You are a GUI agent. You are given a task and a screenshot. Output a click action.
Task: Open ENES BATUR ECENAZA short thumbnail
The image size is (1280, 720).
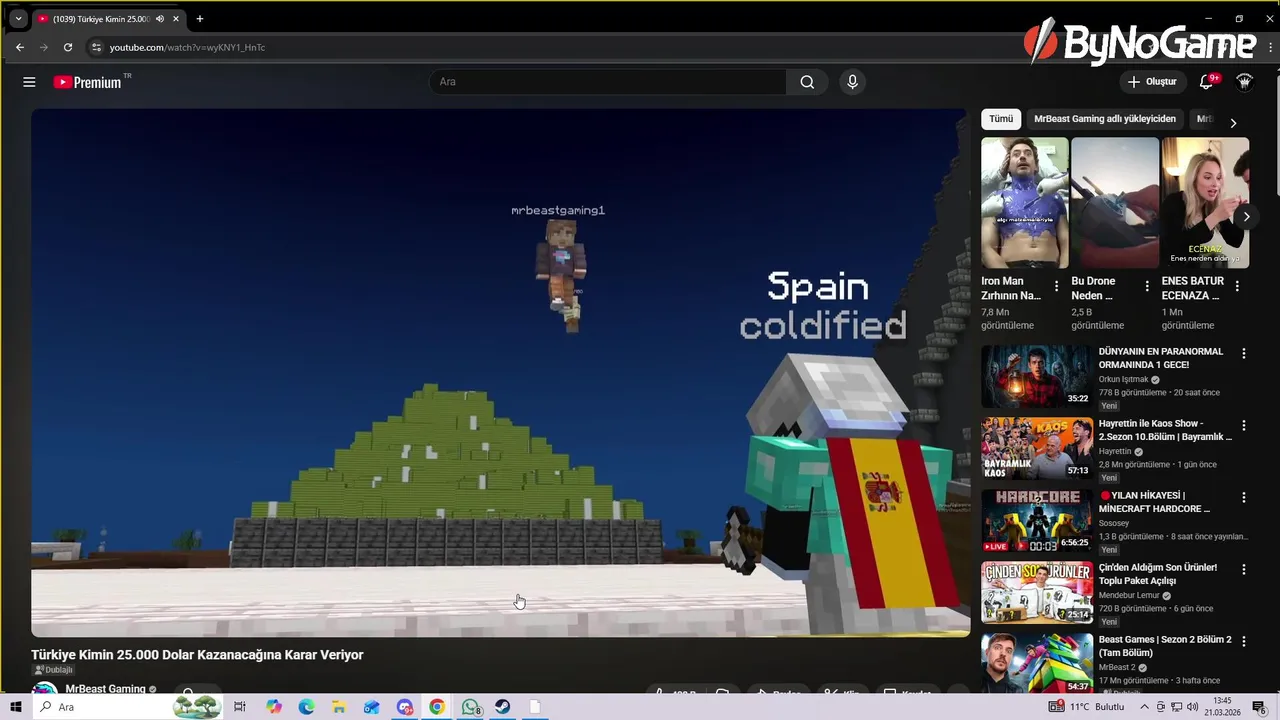1205,203
